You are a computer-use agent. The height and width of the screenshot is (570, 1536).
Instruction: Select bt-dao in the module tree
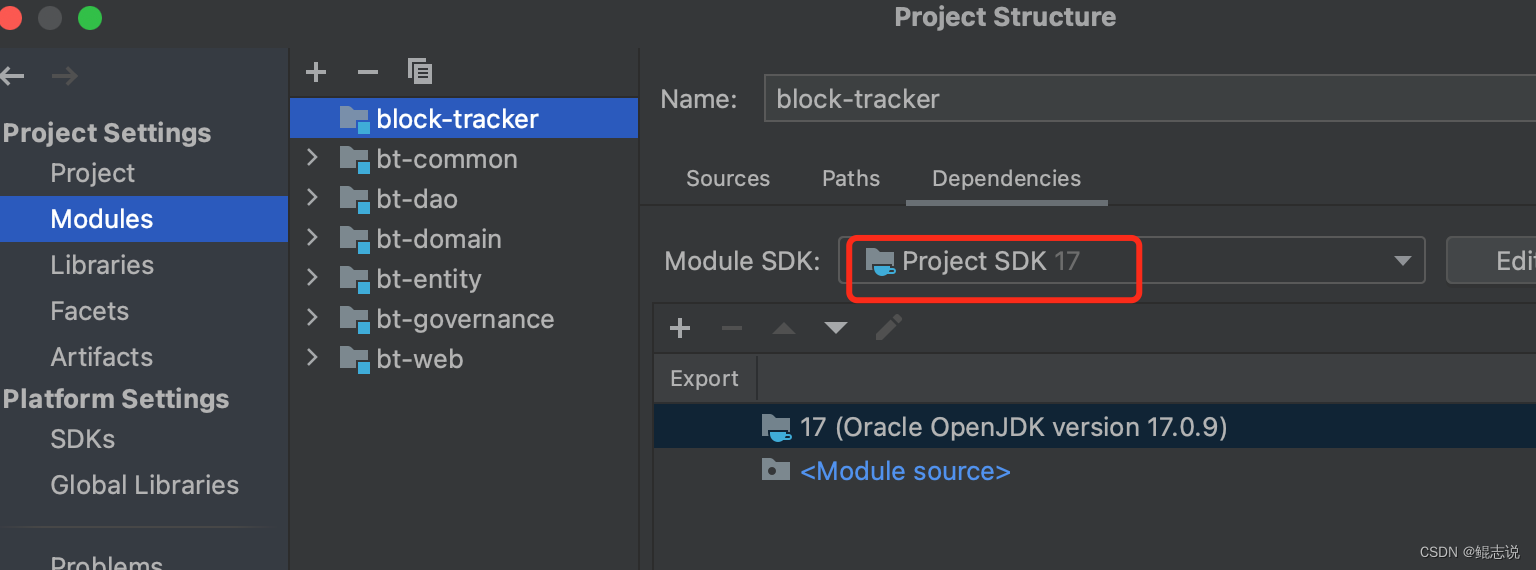click(x=417, y=199)
